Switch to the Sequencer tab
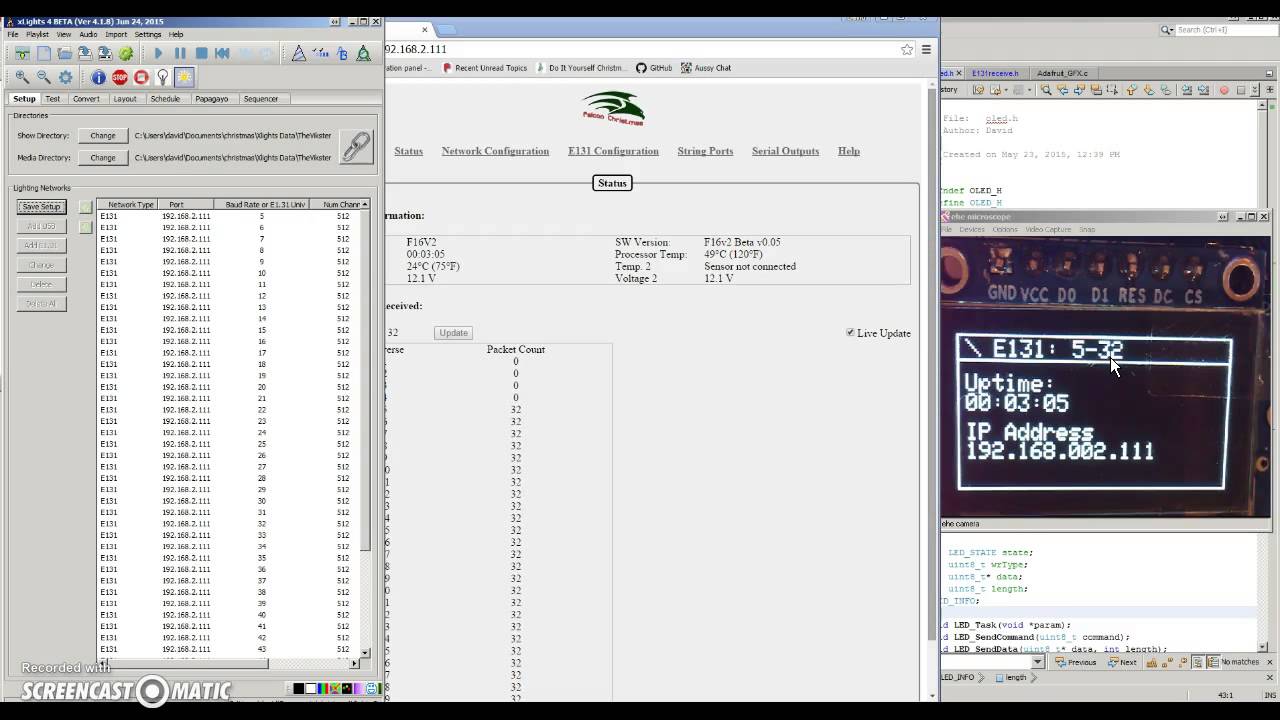The image size is (1280, 720). [261, 99]
